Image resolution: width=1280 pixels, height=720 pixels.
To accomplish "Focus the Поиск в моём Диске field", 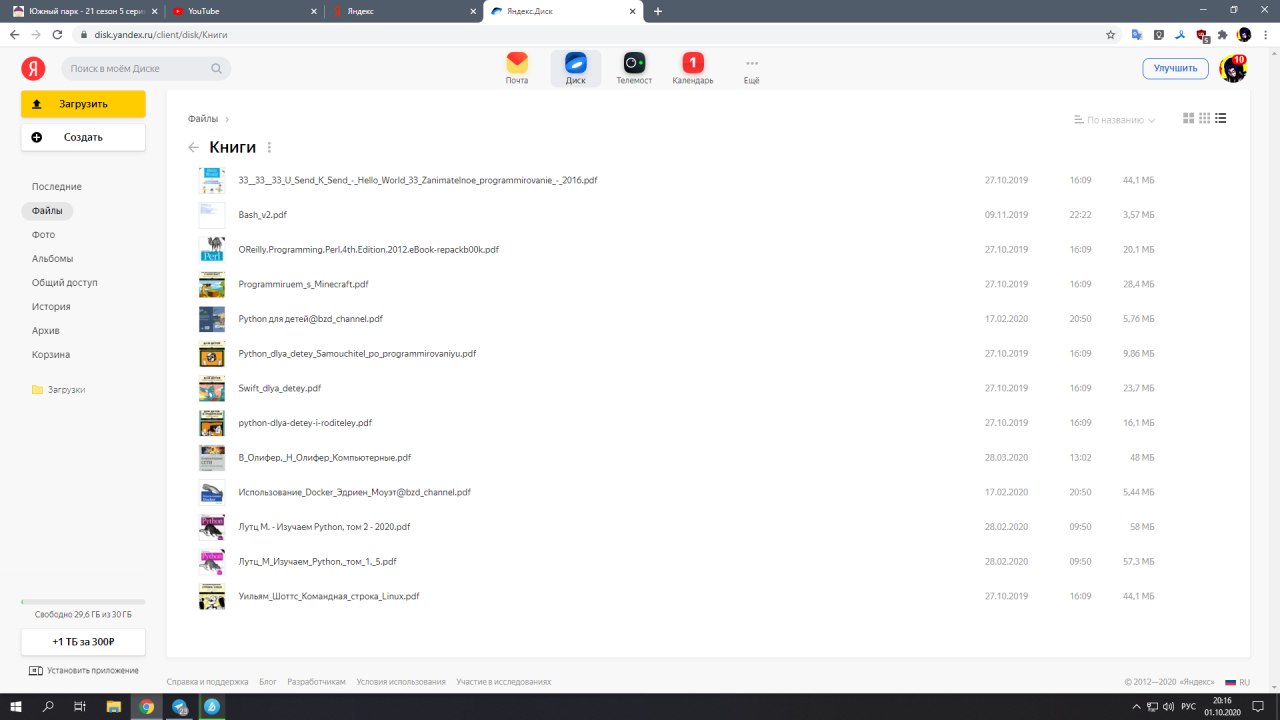I will (x=146, y=69).
